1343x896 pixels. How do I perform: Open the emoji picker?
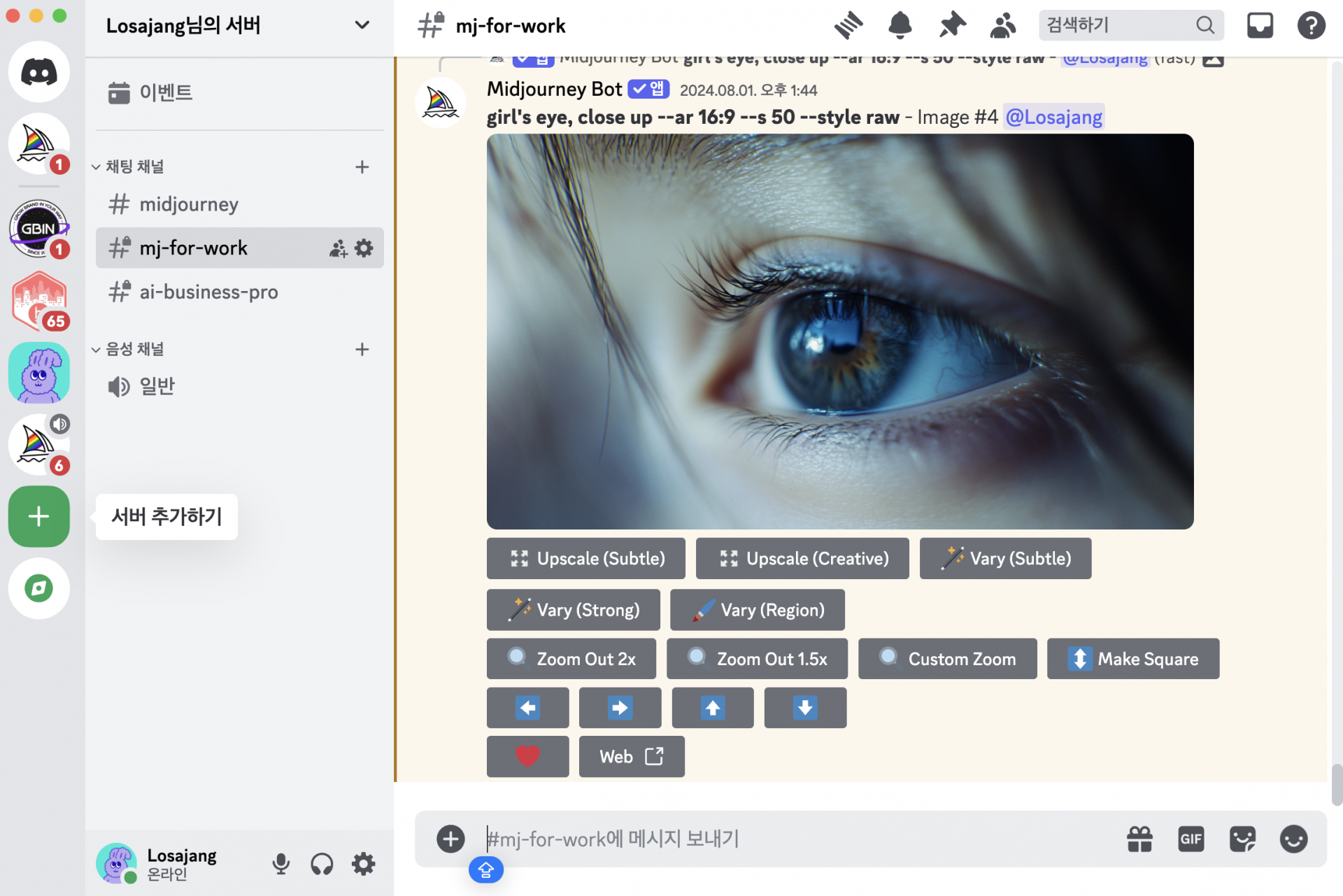pos(1293,839)
